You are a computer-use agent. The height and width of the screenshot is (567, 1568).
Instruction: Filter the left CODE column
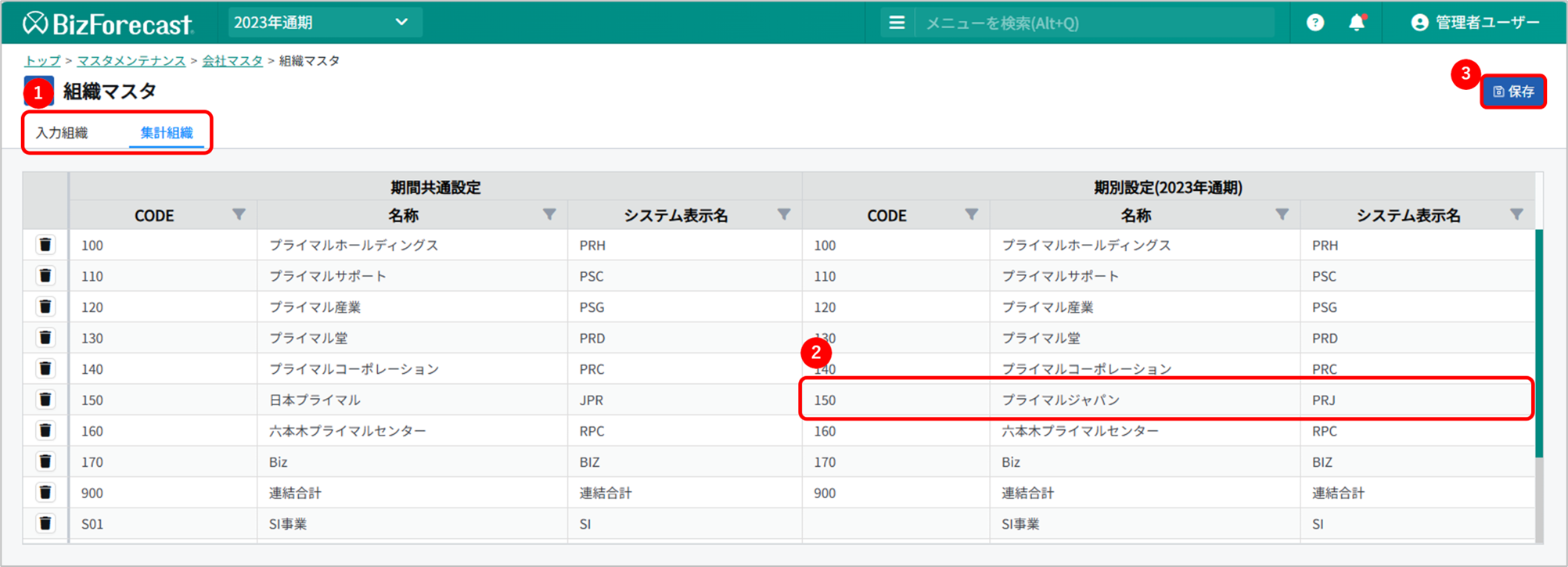pyautogui.click(x=239, y=215)
